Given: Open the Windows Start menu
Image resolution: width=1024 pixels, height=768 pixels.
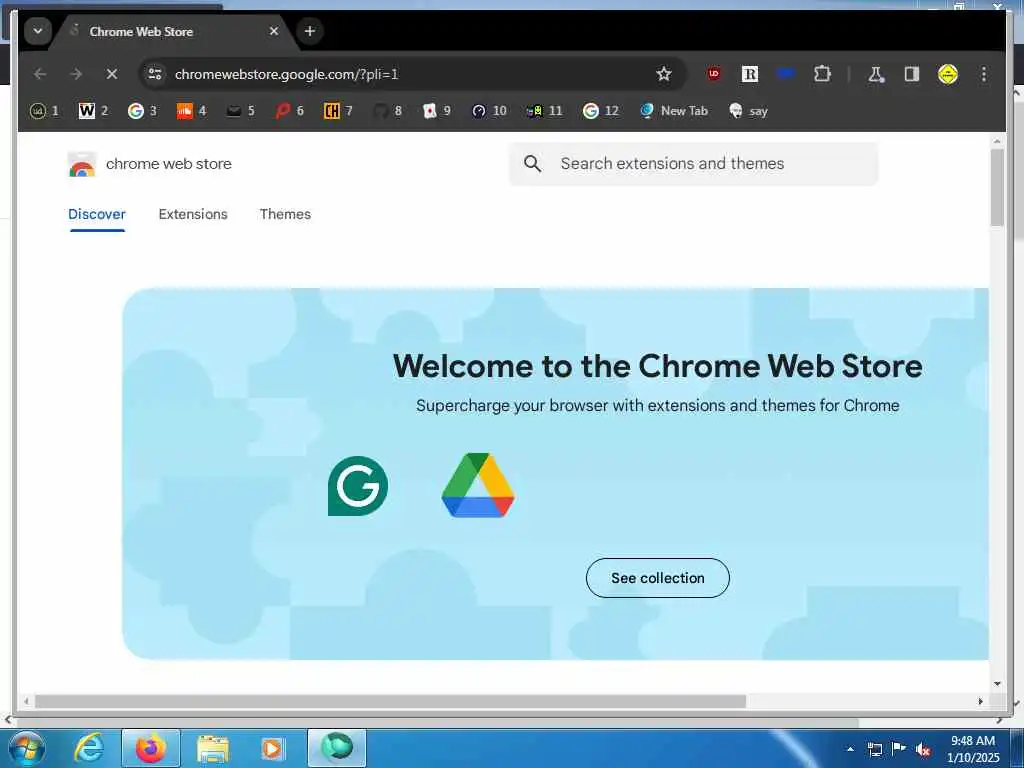Looking at the screenshot, I should point(27,748).
